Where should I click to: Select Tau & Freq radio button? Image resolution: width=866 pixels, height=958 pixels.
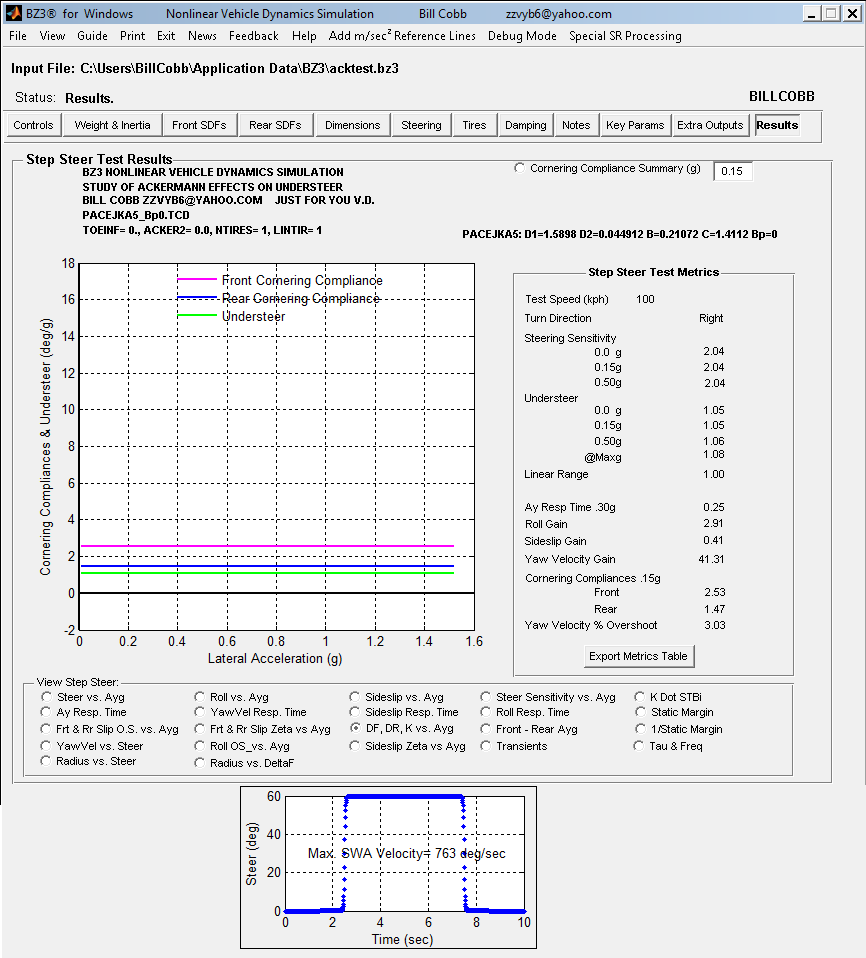(640, 746)
